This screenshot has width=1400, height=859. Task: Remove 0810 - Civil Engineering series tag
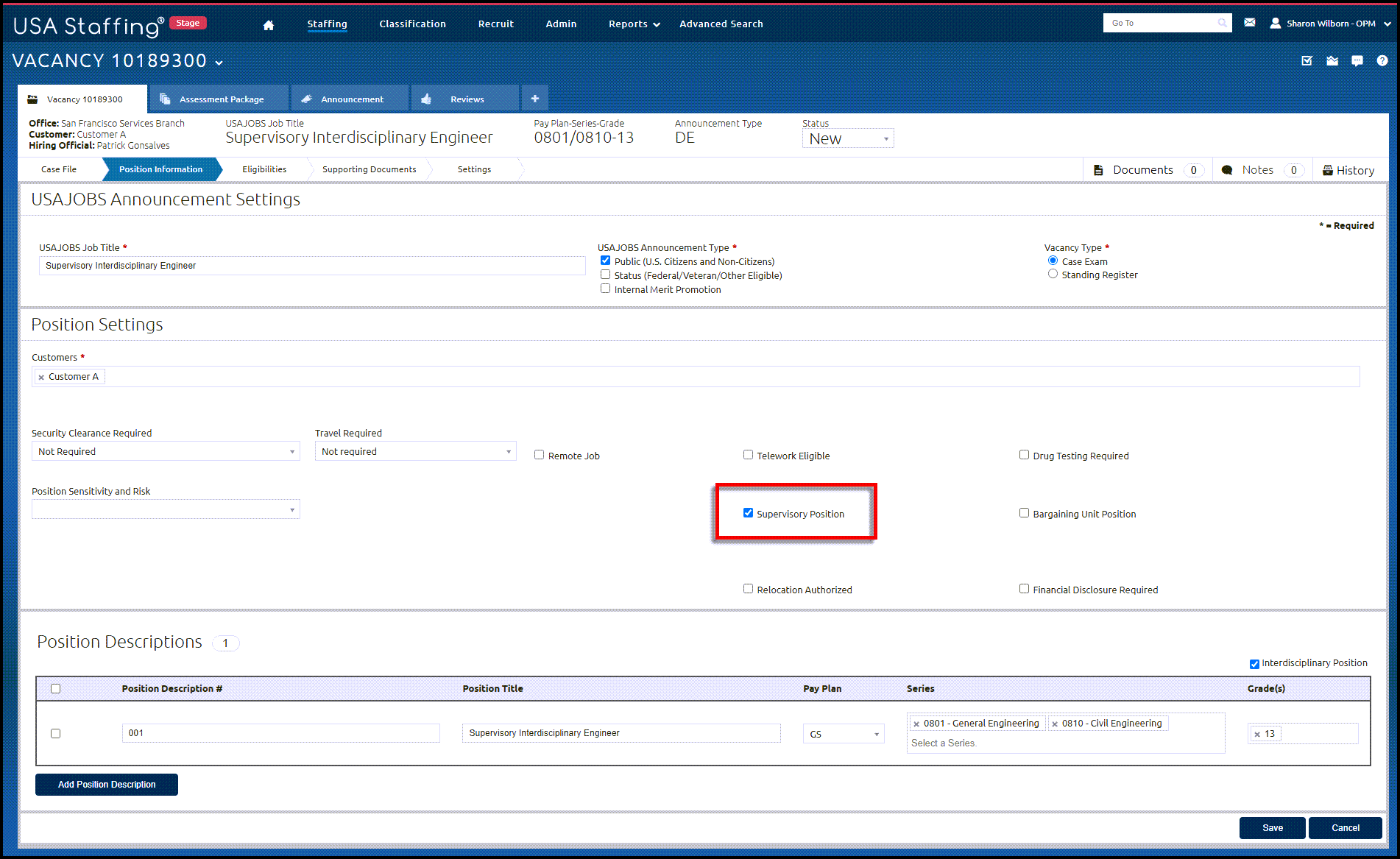tap(1055, 724)
